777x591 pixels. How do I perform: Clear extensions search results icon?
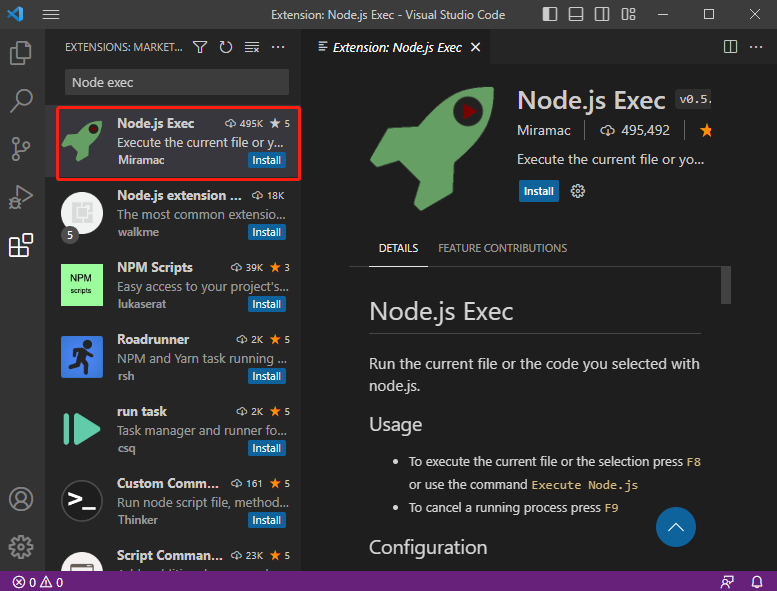(252, 47)
